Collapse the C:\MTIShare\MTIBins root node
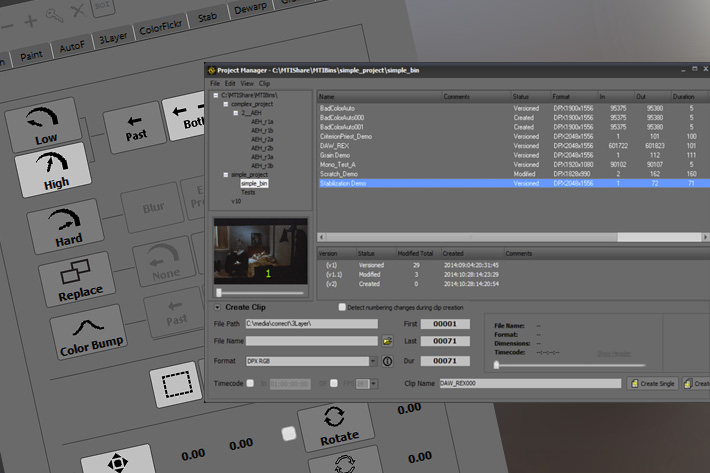710x473 pixels. (216, 95)
